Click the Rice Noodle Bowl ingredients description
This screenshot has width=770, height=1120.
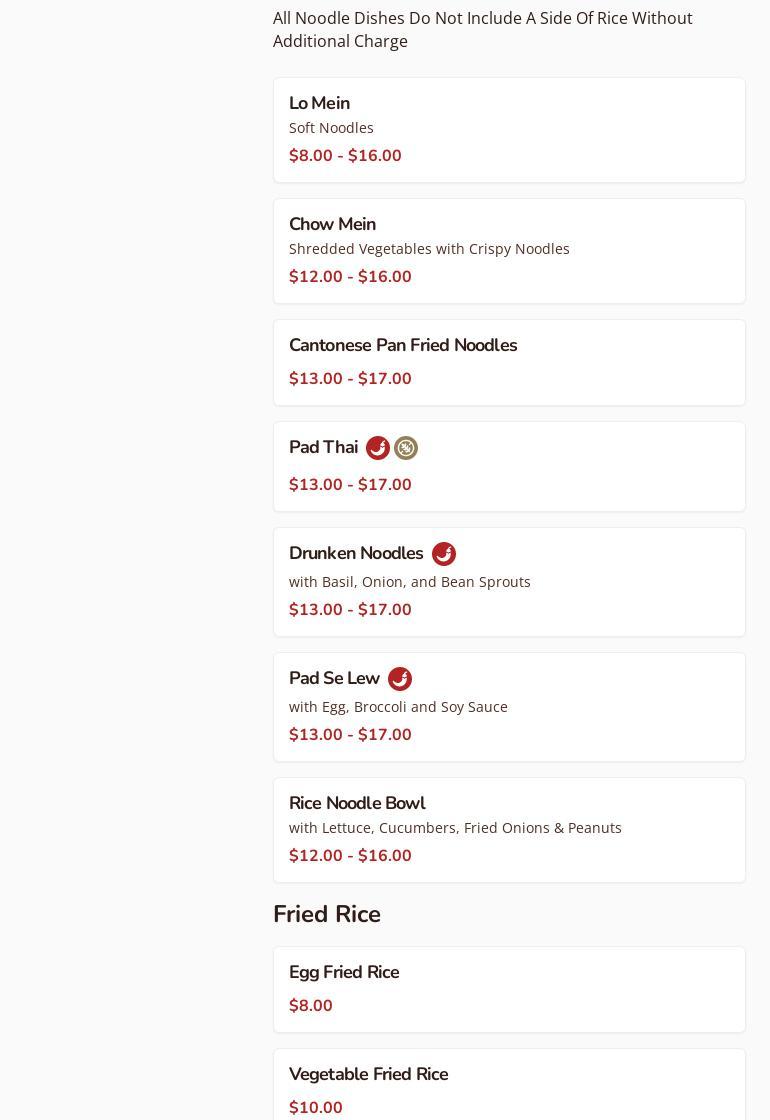[455, 828]
